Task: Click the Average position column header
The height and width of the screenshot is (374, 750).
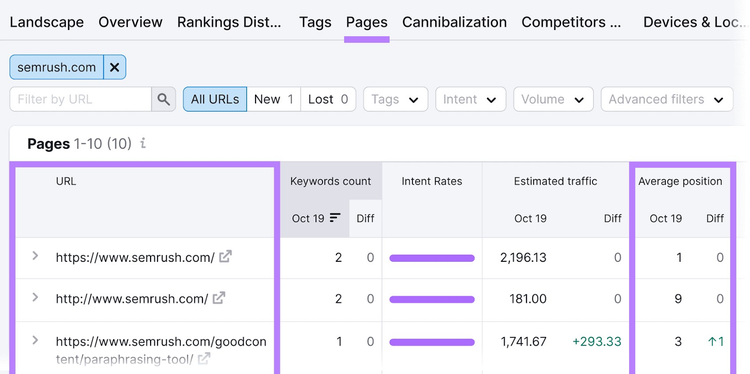Action: [x=680, y=181]
